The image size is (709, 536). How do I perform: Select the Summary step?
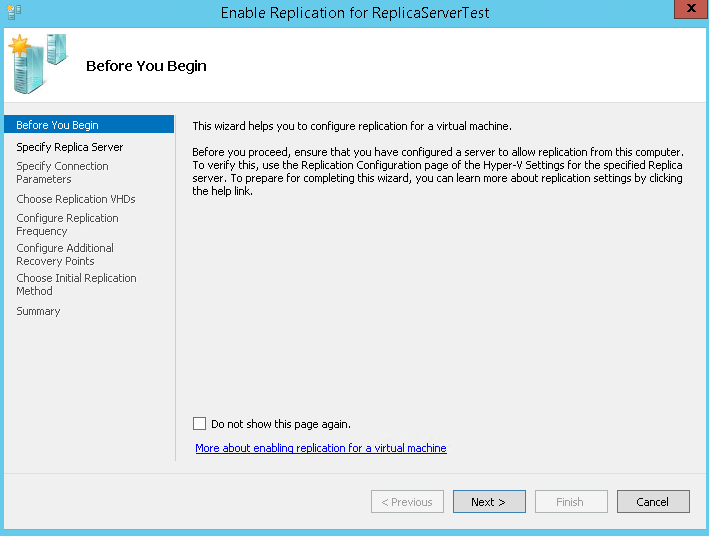(x=38, y=311)
